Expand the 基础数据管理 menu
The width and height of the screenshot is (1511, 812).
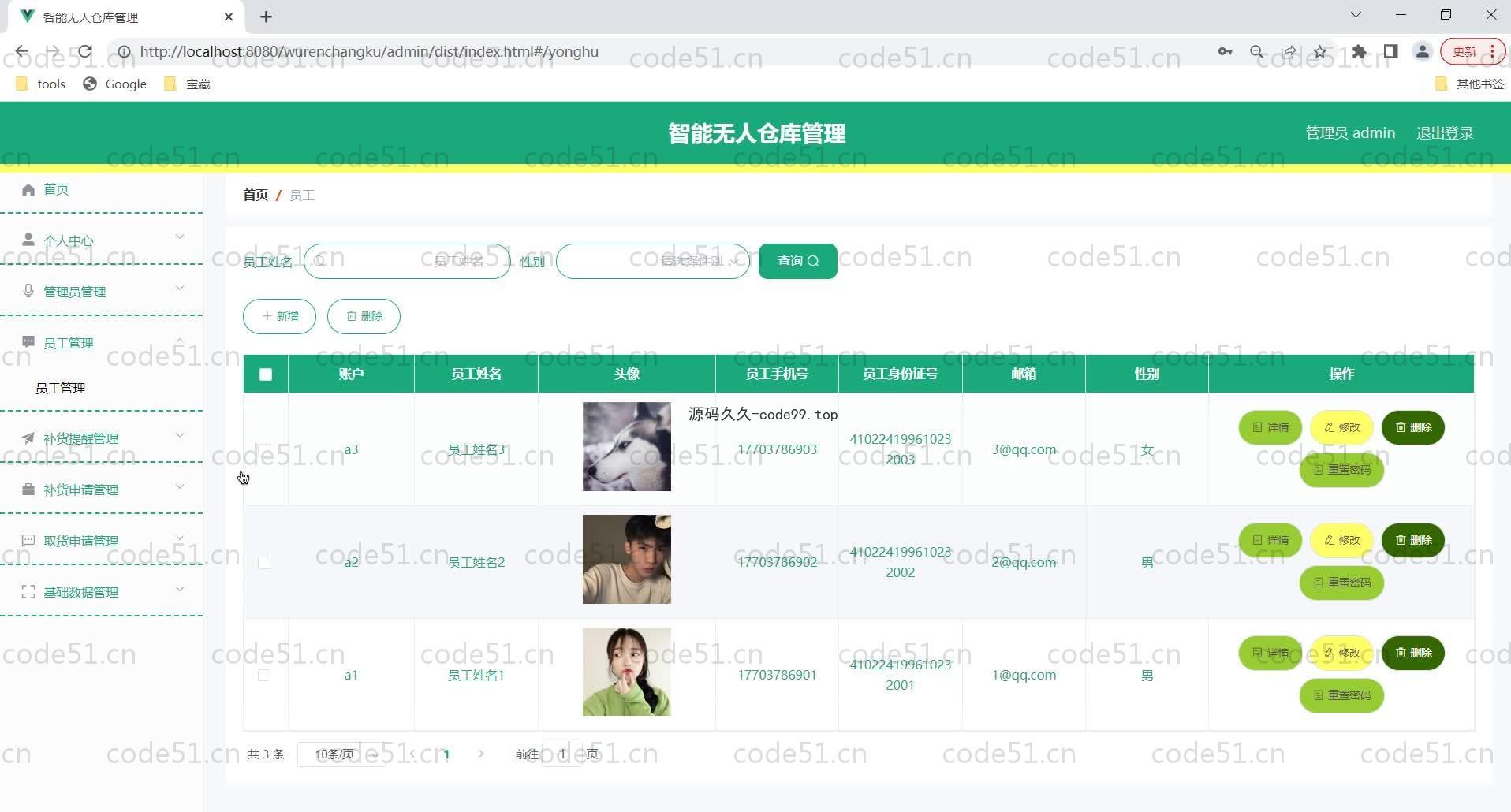pos(101,592)
